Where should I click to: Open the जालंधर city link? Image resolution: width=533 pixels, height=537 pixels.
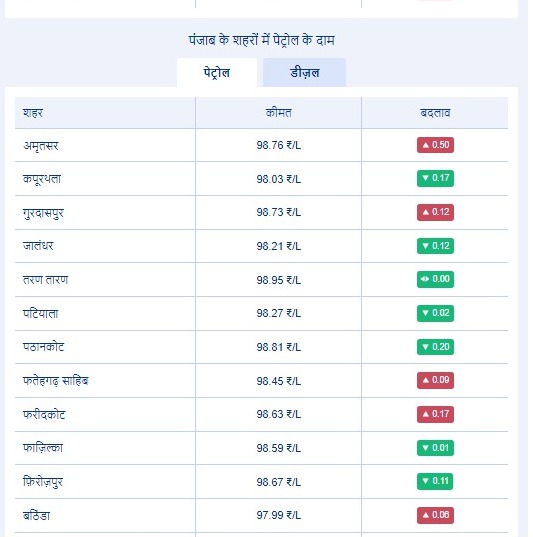(38, 246)
